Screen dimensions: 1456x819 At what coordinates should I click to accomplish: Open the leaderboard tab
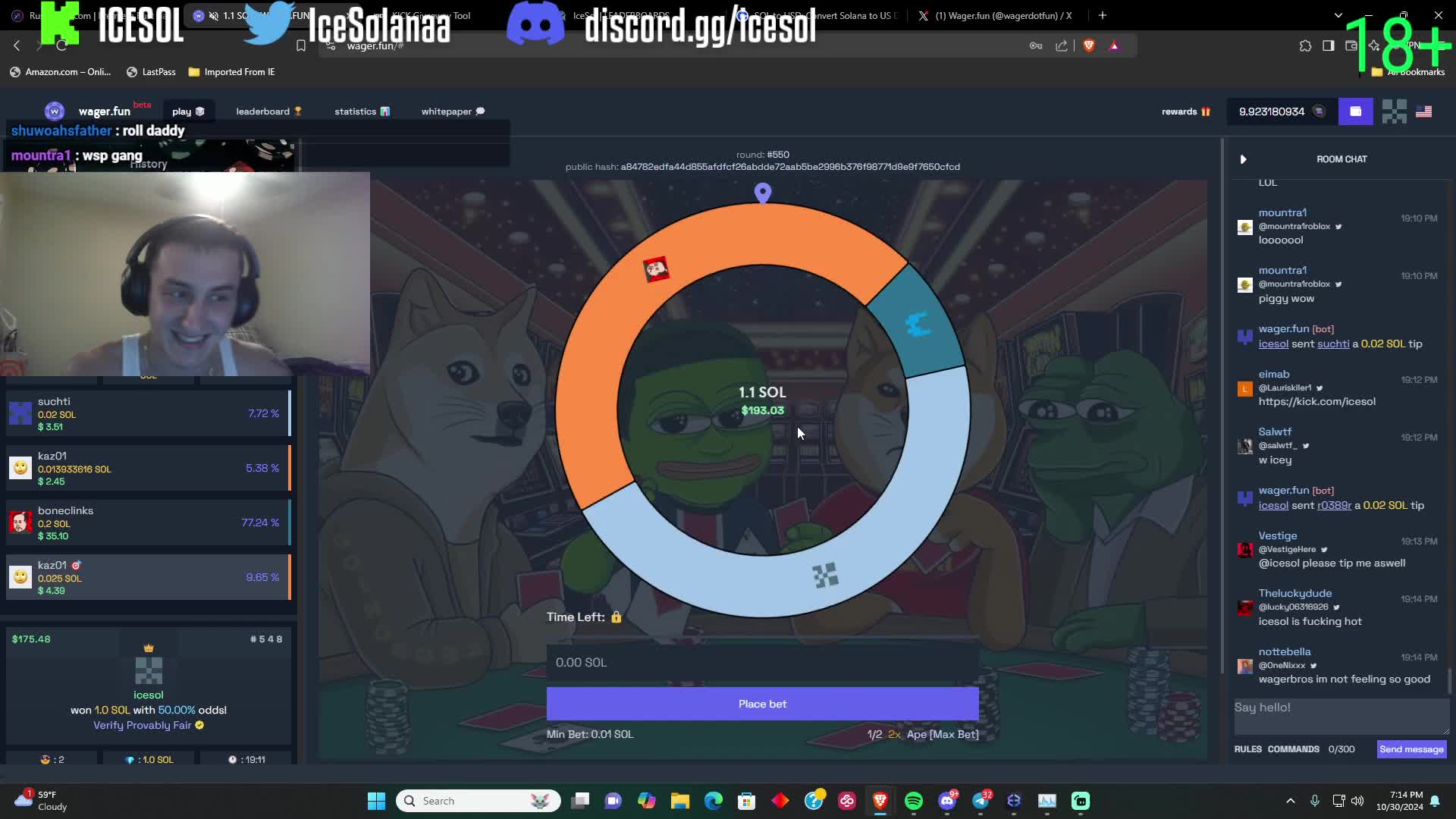tap(269, 111)
